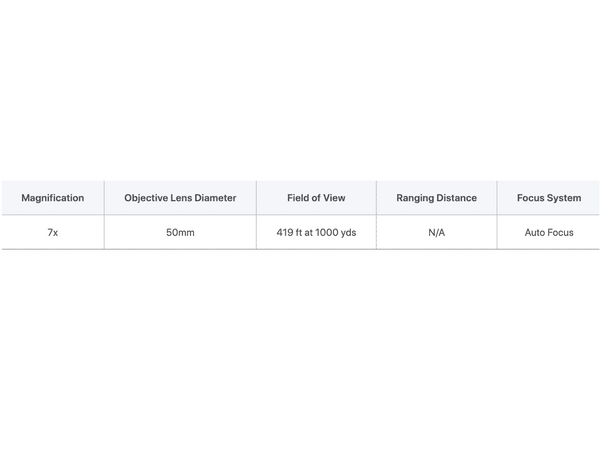Click the 50mm value cell
The image size is (600, 455).
(180, 232)
